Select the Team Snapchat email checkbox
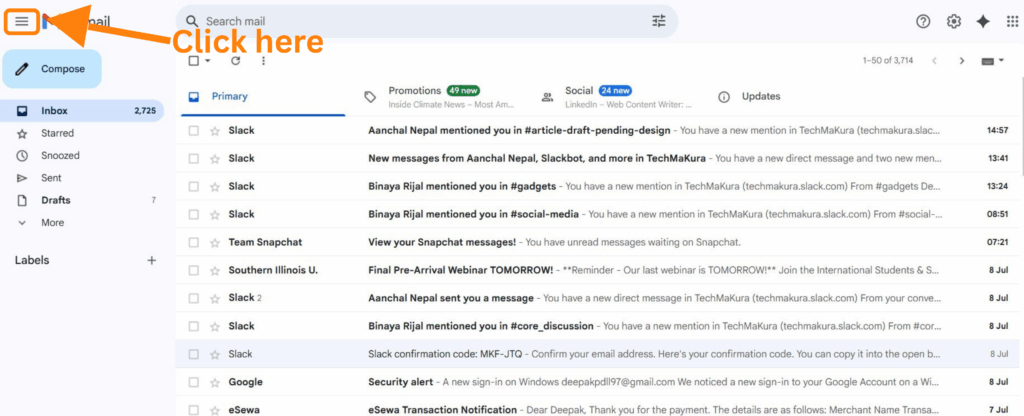 pyautogui.click(x=193, y=242)
